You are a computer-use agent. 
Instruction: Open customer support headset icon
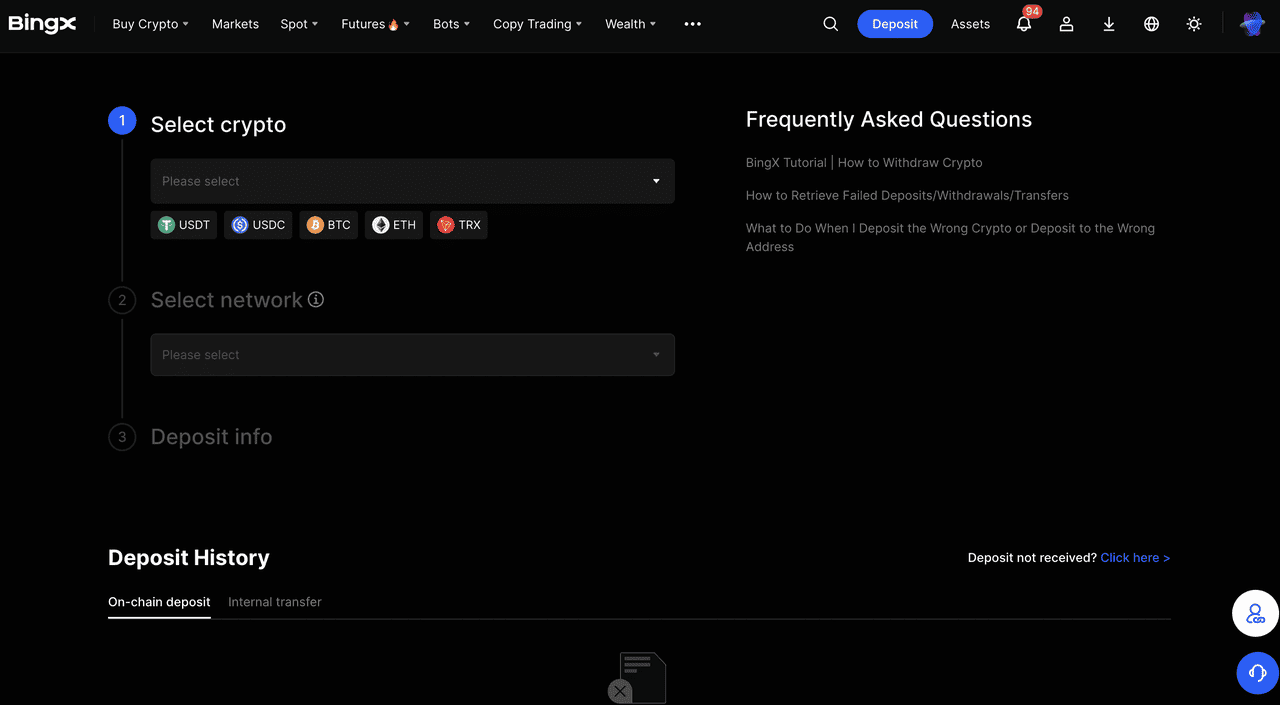coord(1257,673)
